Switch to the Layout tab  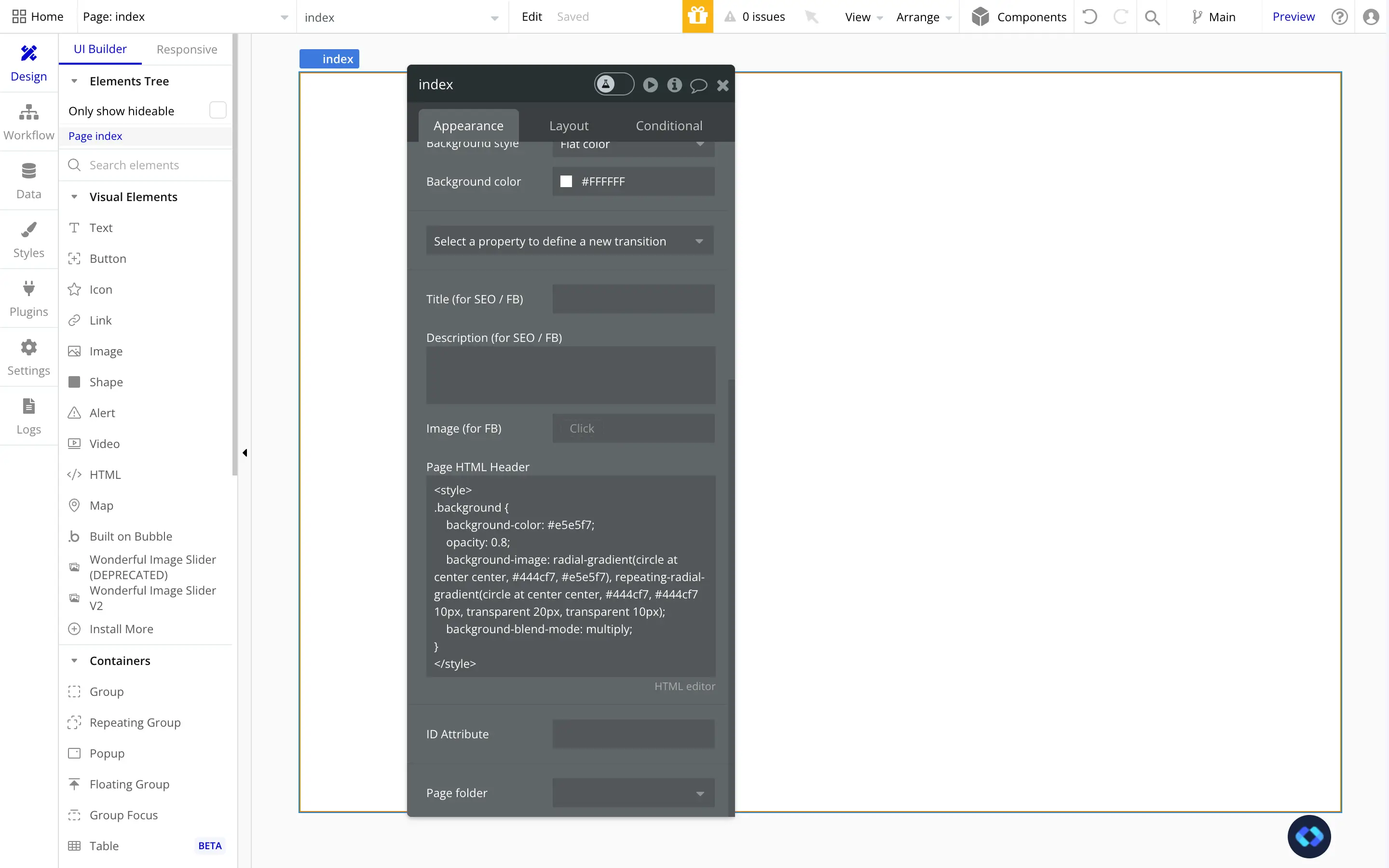(568, 126)
